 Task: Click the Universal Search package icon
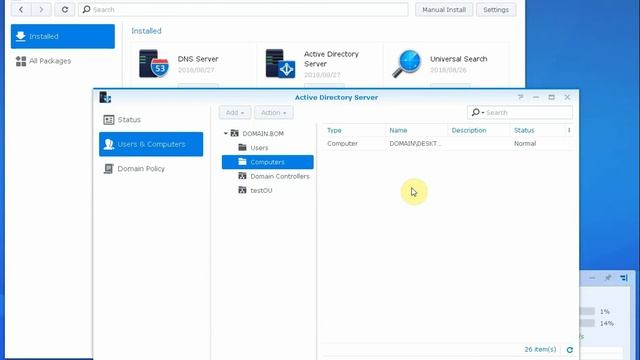(407, 64)
